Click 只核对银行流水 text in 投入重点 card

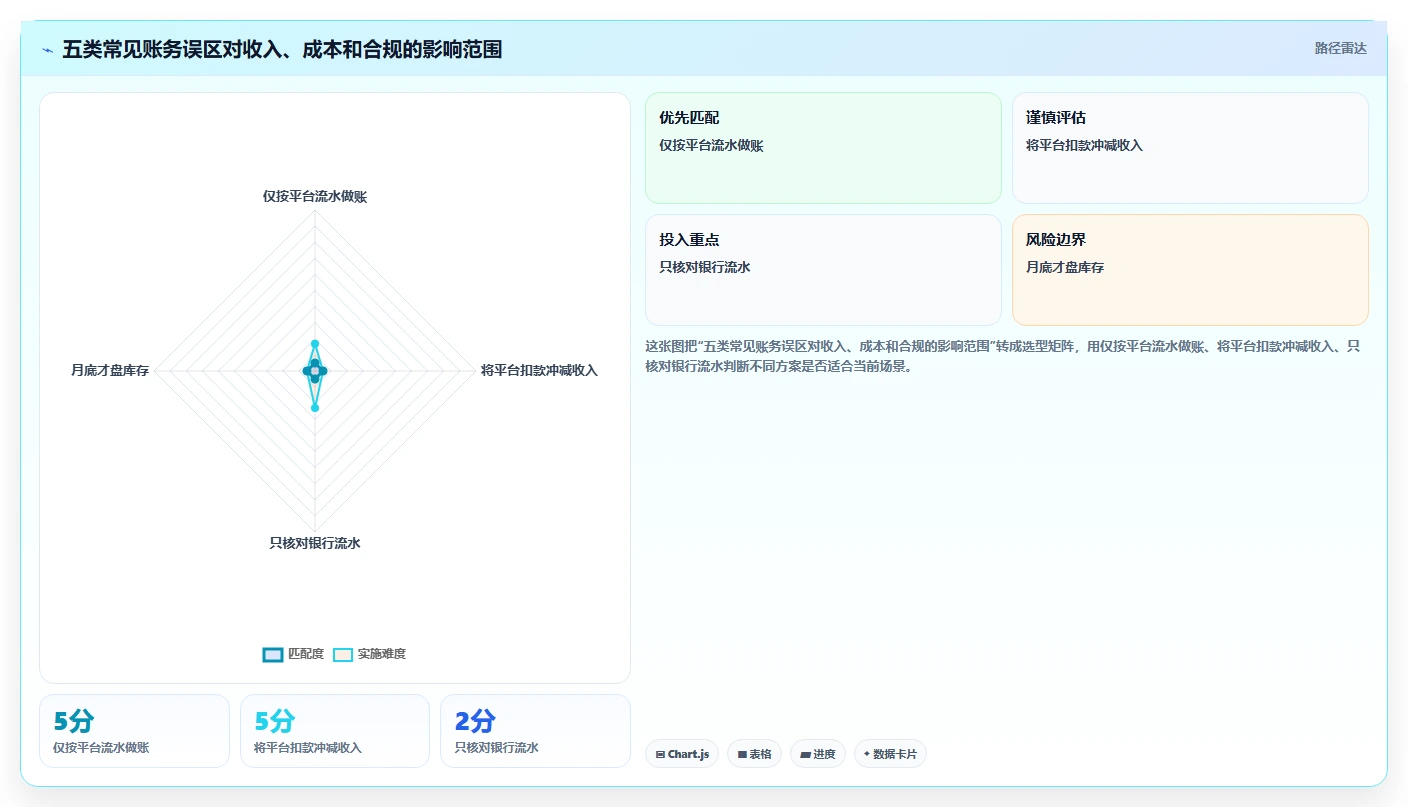point(705,268)
